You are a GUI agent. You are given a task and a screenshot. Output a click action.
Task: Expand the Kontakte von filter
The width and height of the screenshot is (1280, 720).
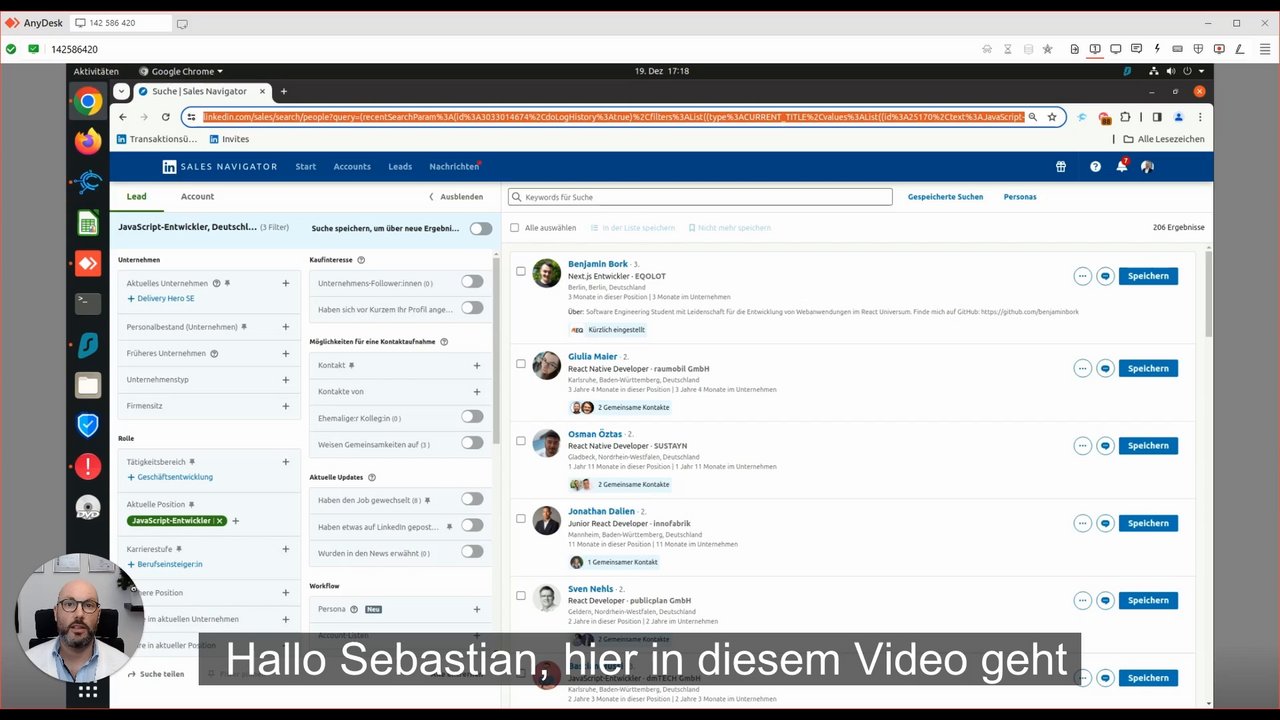(x=477, y=392)
